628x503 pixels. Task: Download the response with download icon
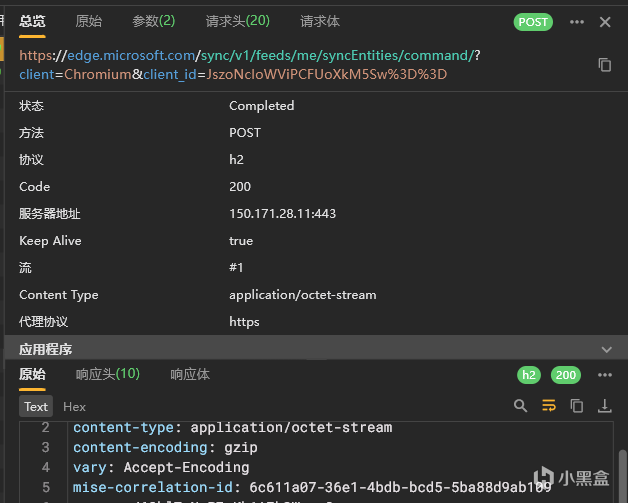click(604, 406)
